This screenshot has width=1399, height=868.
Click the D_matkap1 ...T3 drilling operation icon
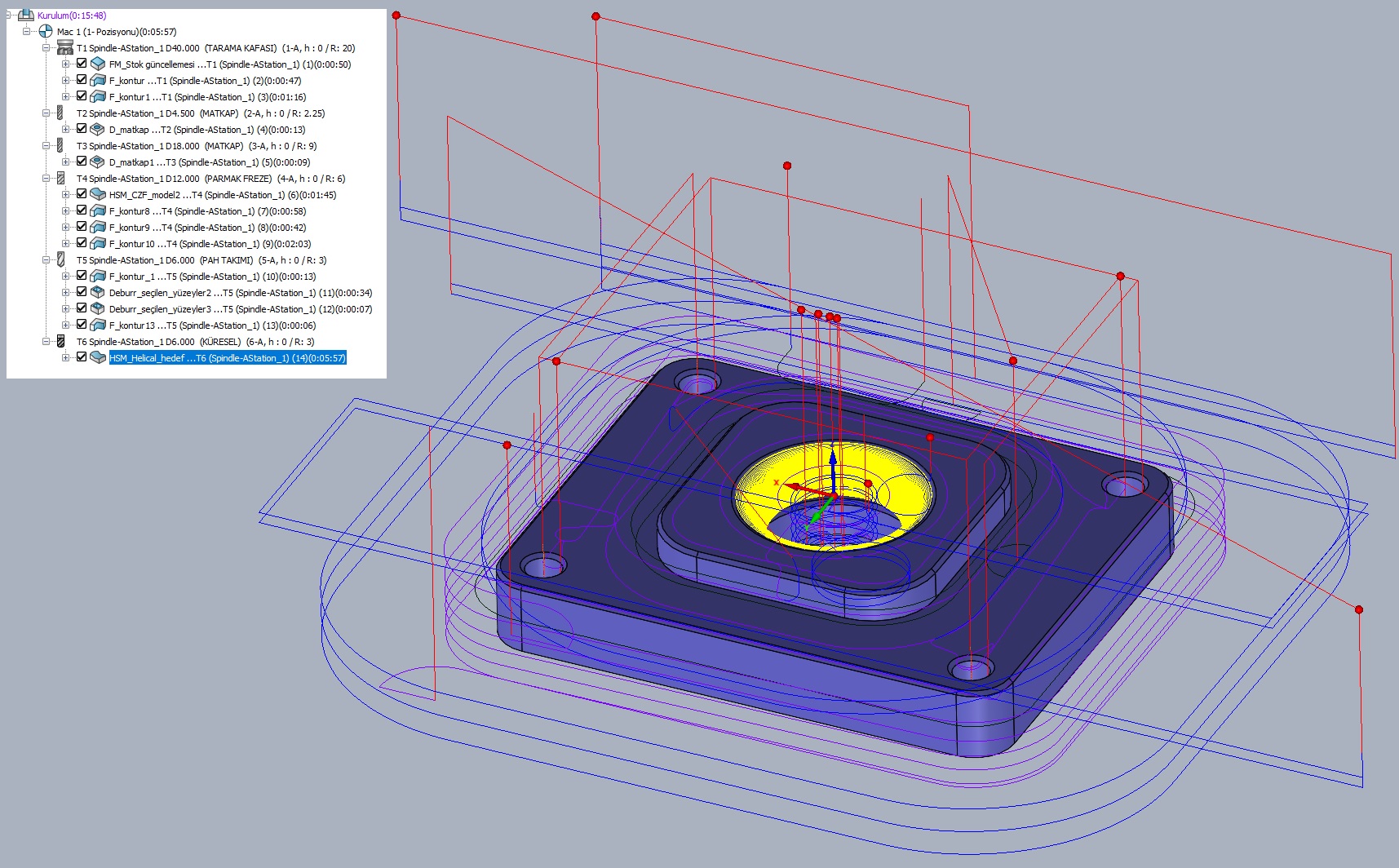coord(98,162)
